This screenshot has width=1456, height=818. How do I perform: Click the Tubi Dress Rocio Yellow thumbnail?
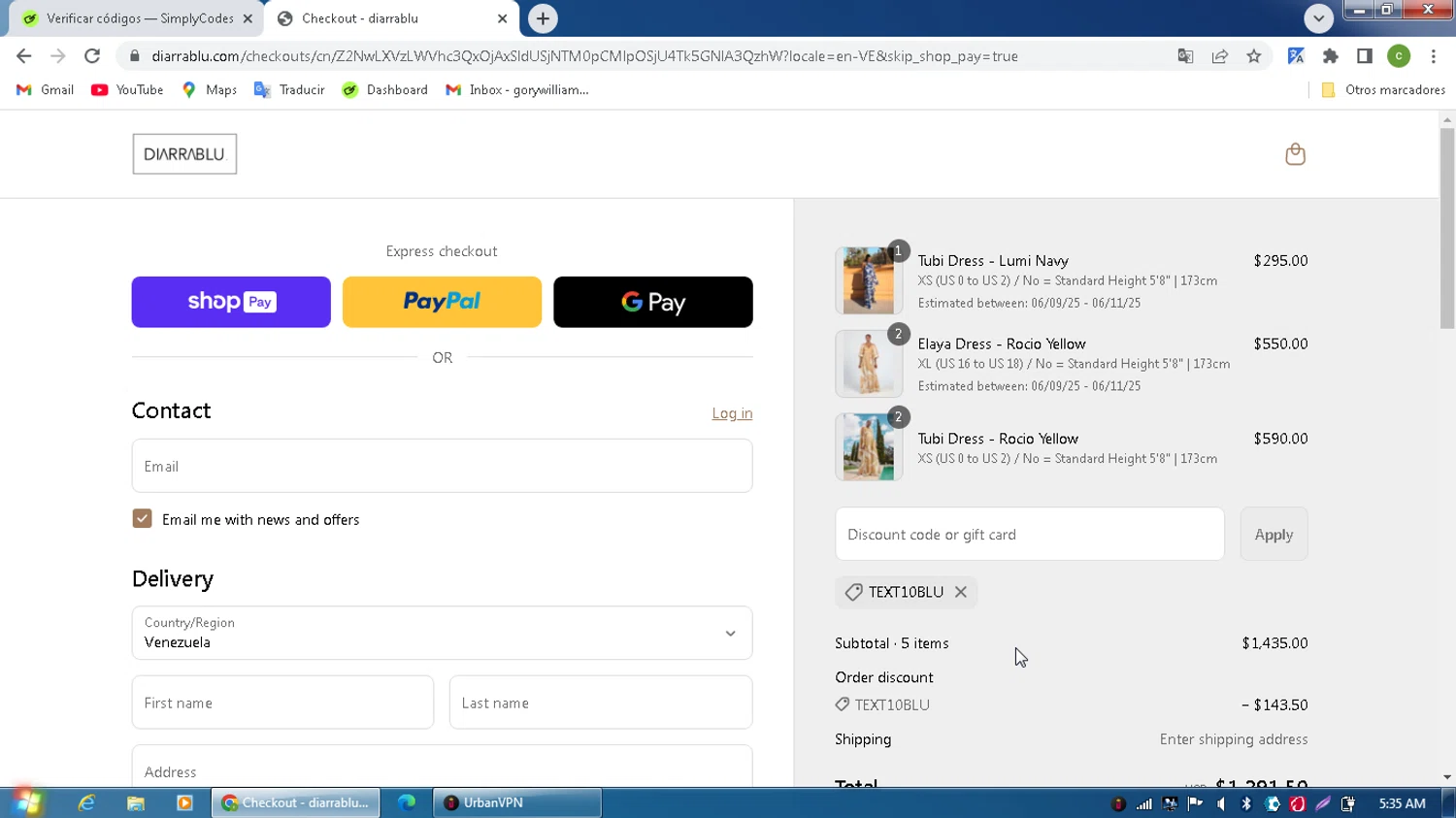coord(869,447)
